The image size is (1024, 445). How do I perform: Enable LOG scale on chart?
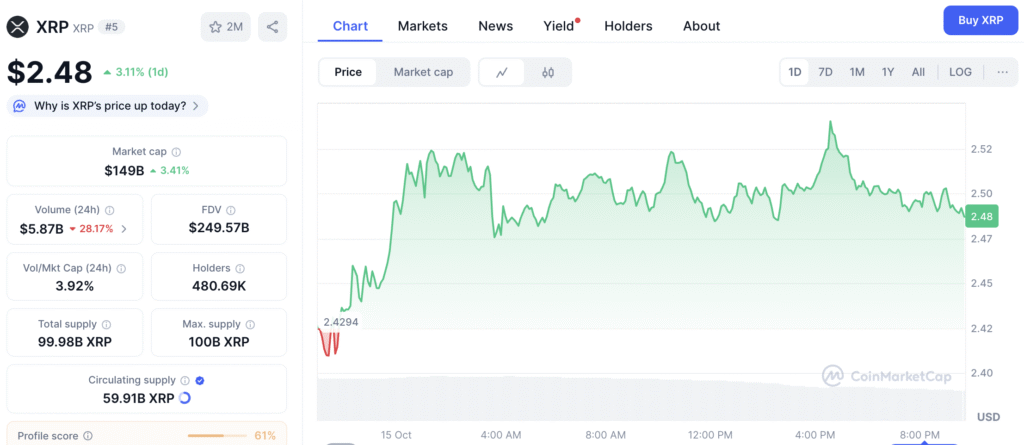960,72
